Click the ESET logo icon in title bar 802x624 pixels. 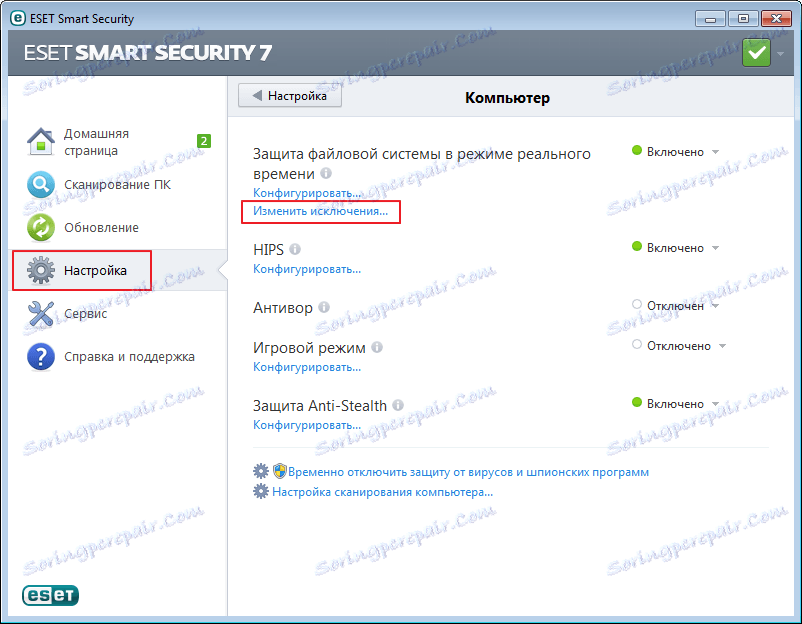click(x=17, y=18)
